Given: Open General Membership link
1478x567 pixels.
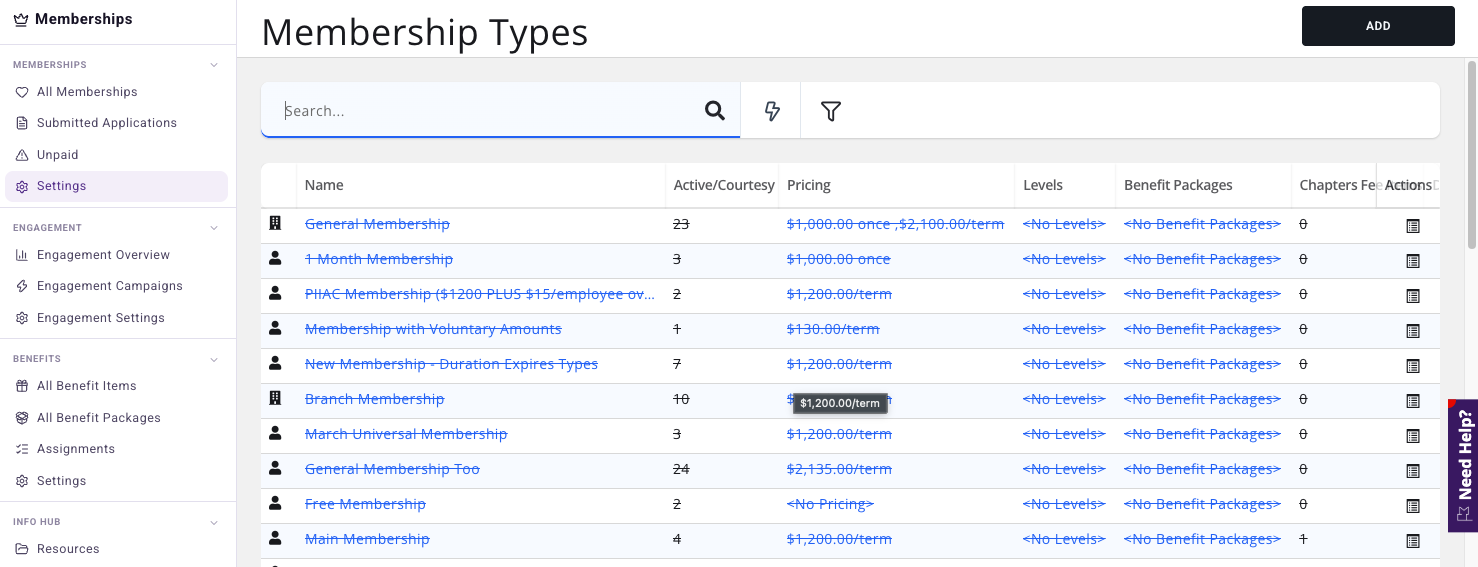Looking at the screenshot, I should (x=377, y=224).
